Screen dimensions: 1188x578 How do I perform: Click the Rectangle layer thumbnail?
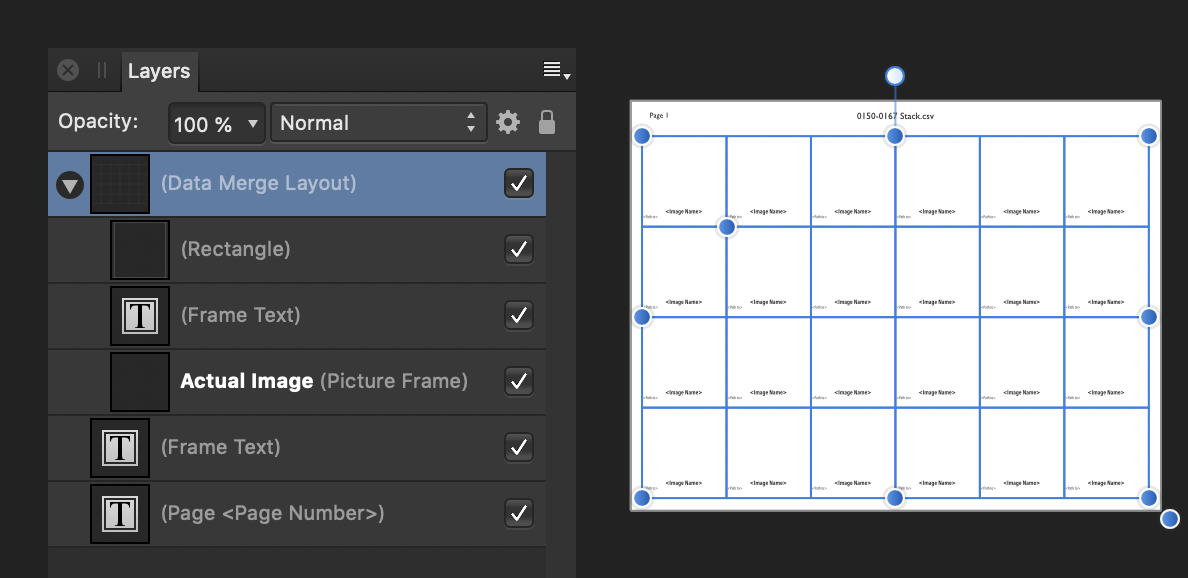[x=140, y=250]
